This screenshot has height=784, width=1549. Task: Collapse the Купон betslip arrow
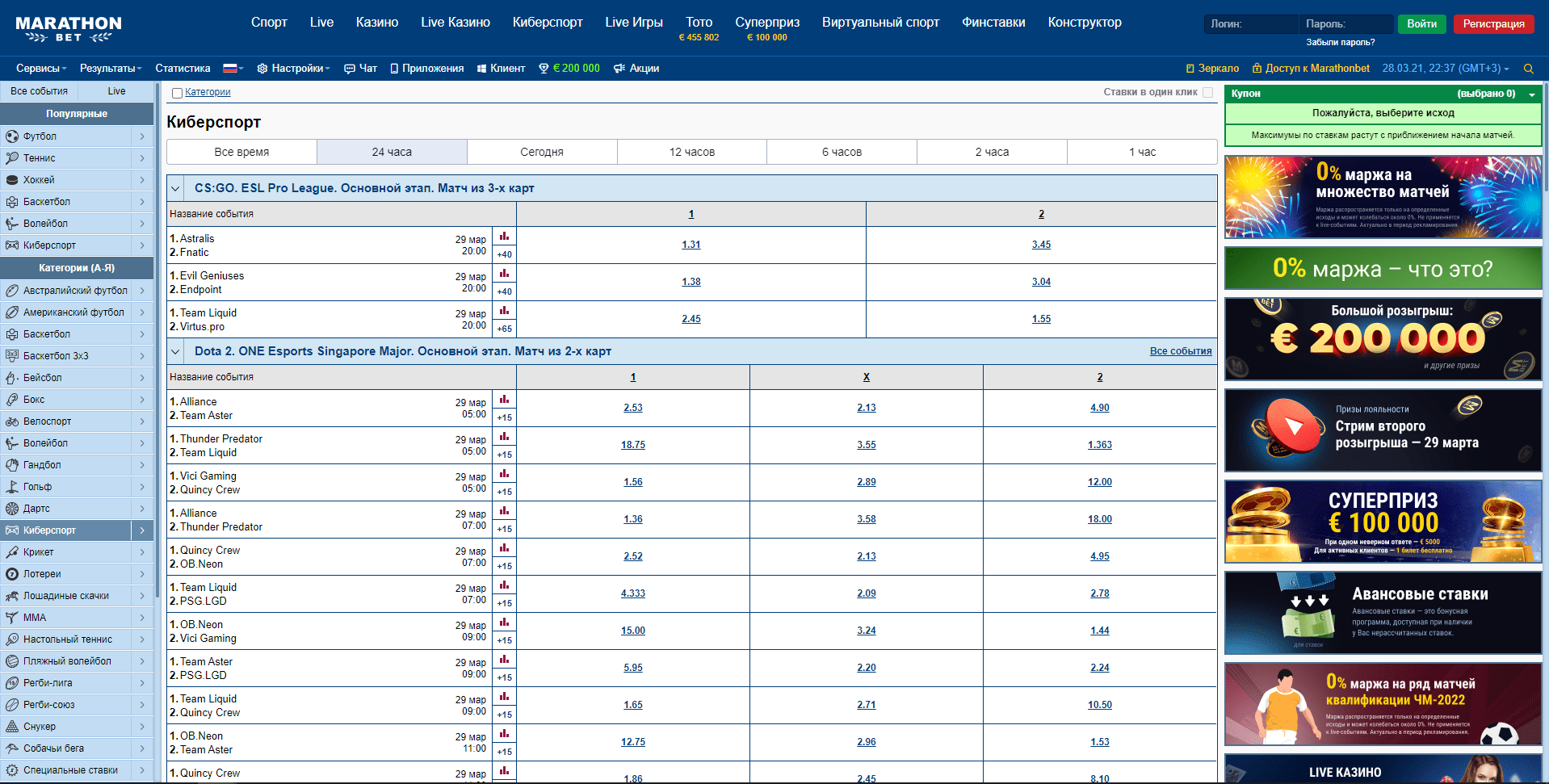(1531, 94)
